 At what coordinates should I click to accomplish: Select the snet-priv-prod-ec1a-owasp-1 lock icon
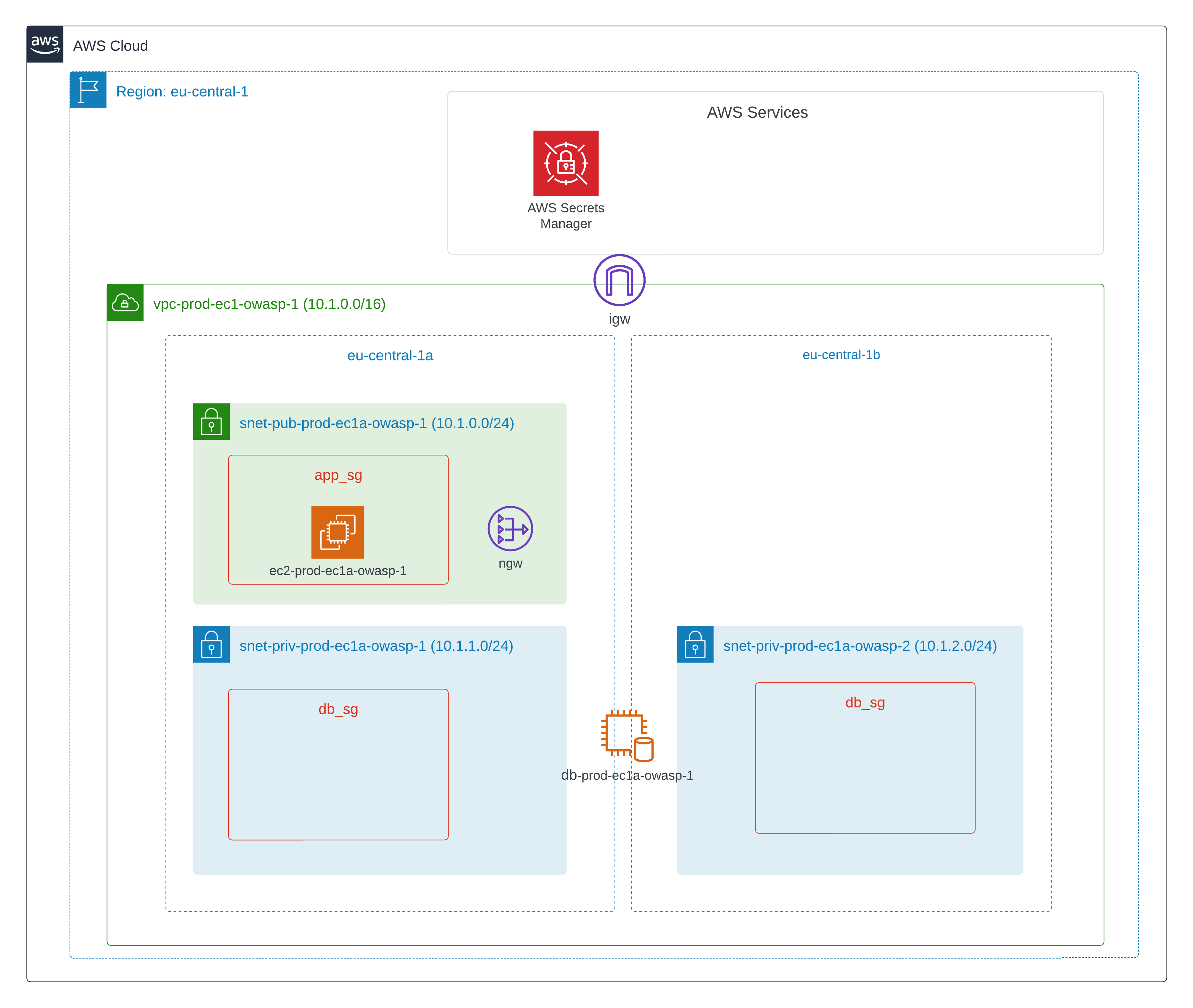click(x=211, y=644)
